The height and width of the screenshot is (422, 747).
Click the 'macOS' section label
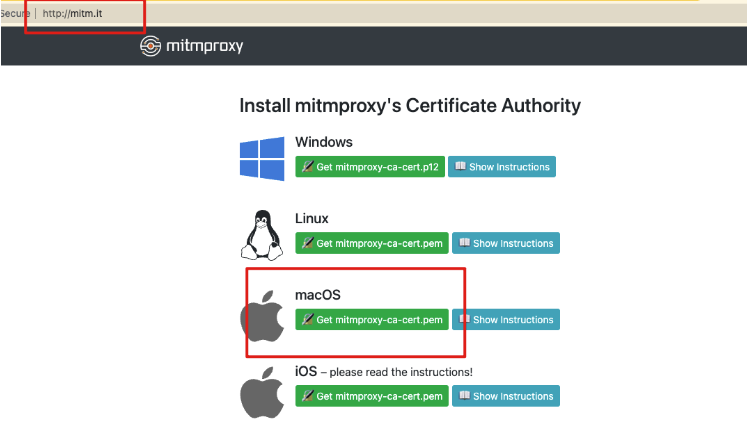click(x=318, y=295)
